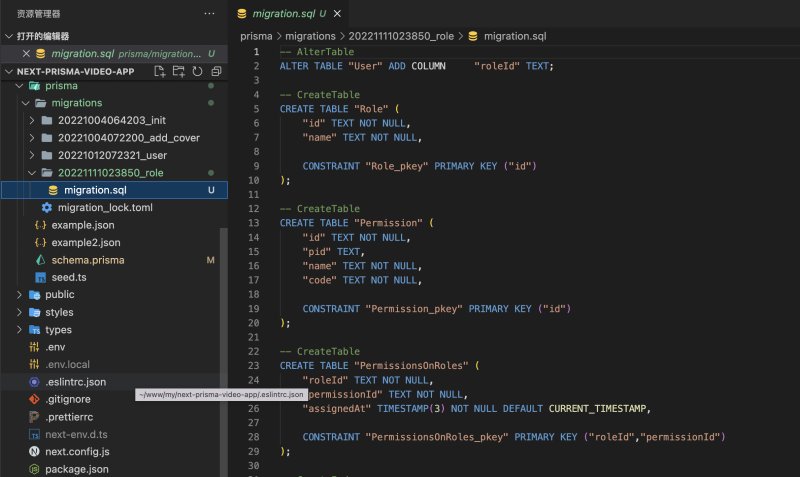This screenshot has height=477, width=800.
Task: Click migrations in the breadcrumb path
Action: [x=310, y=36]
